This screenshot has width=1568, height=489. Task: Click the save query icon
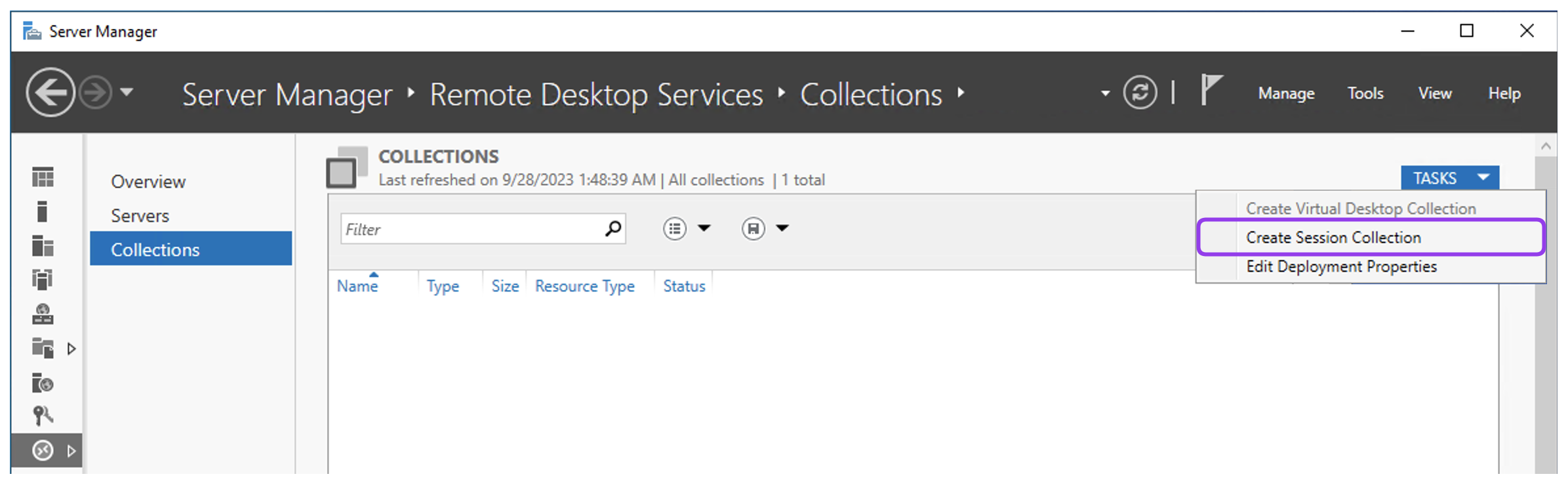tap(753, 228)
